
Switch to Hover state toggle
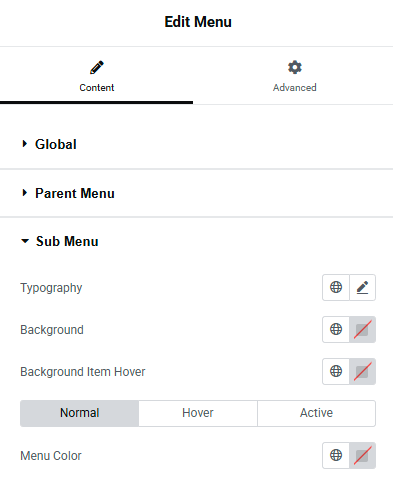tap(198, 413)
